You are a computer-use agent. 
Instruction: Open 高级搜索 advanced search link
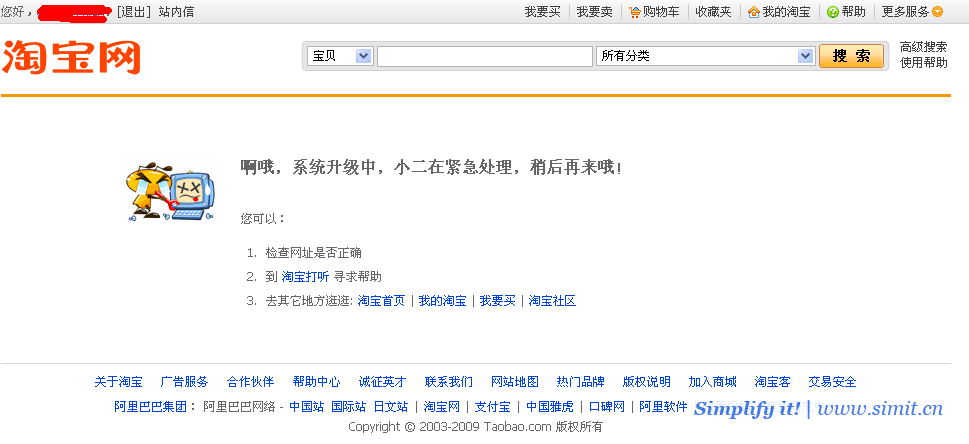click(923, 47)
